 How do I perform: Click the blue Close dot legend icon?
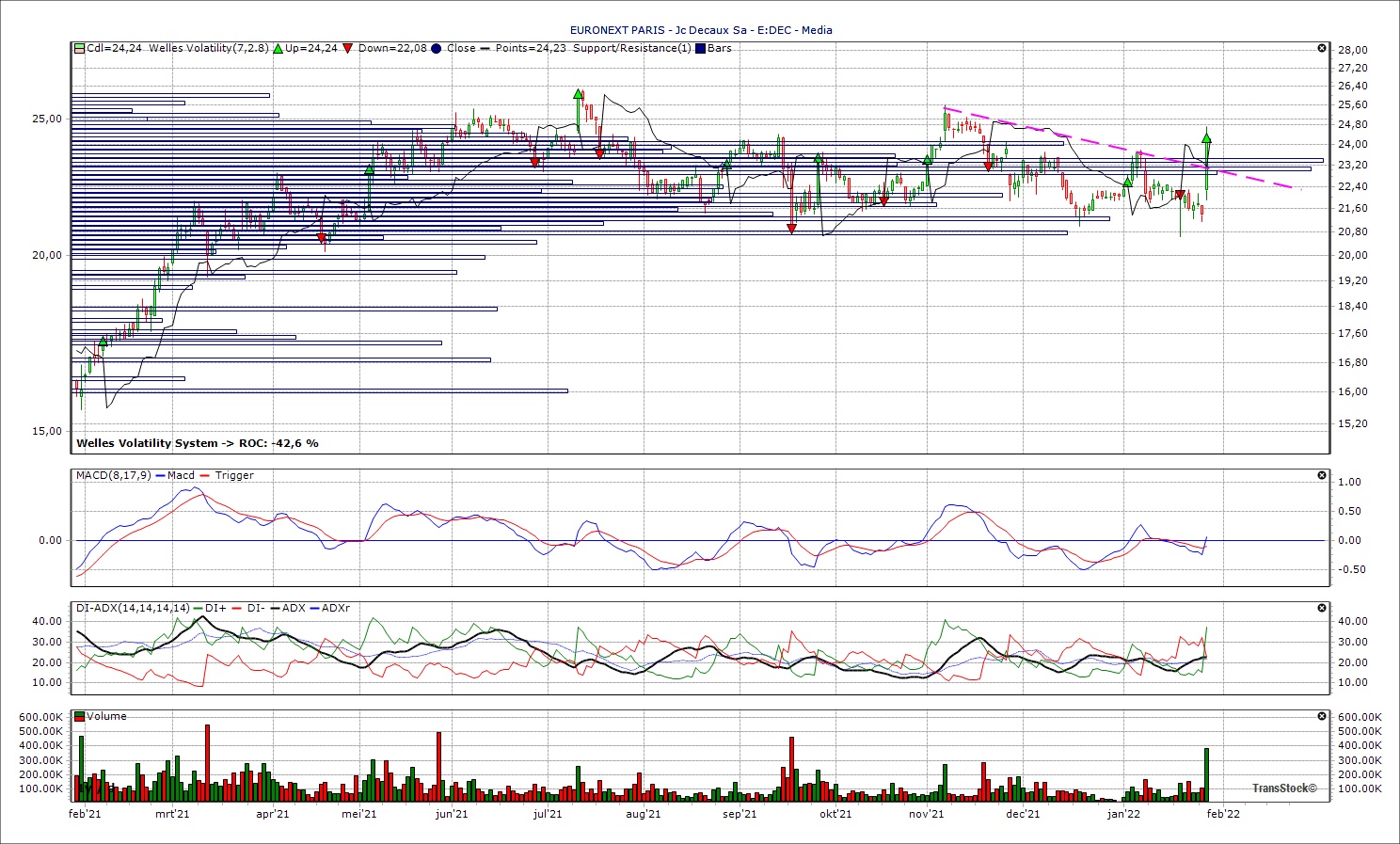(437, 48)
